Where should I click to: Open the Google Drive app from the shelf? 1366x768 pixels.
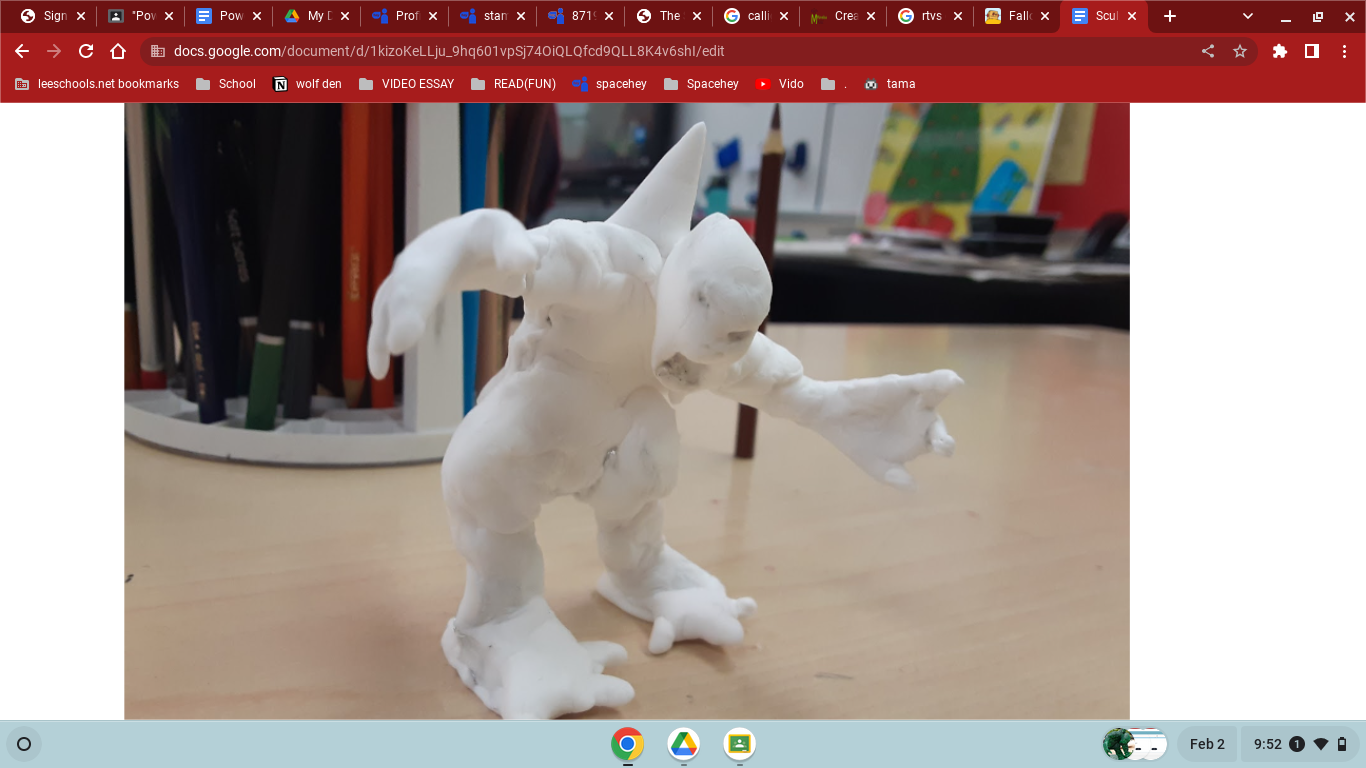tap(683, 744)
